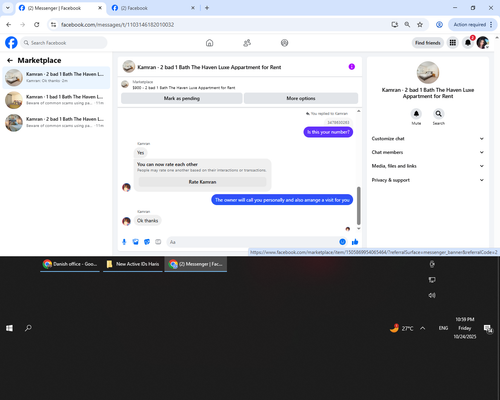Search in conversation magnifier icon
The width and height of the screenshot is (500, 400).
[439, 114]
